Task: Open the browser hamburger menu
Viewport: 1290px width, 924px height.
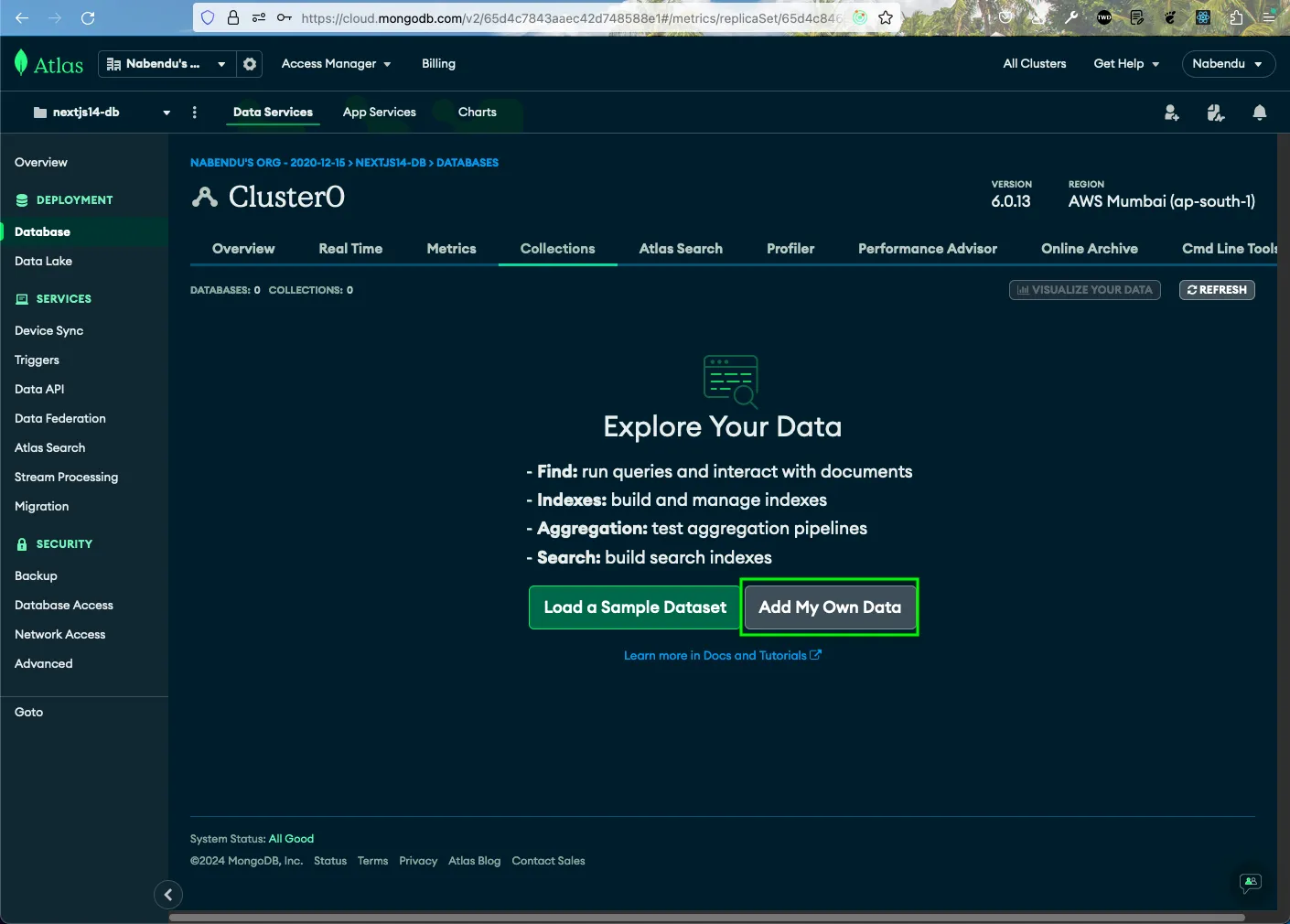Action: (1269, 17)
